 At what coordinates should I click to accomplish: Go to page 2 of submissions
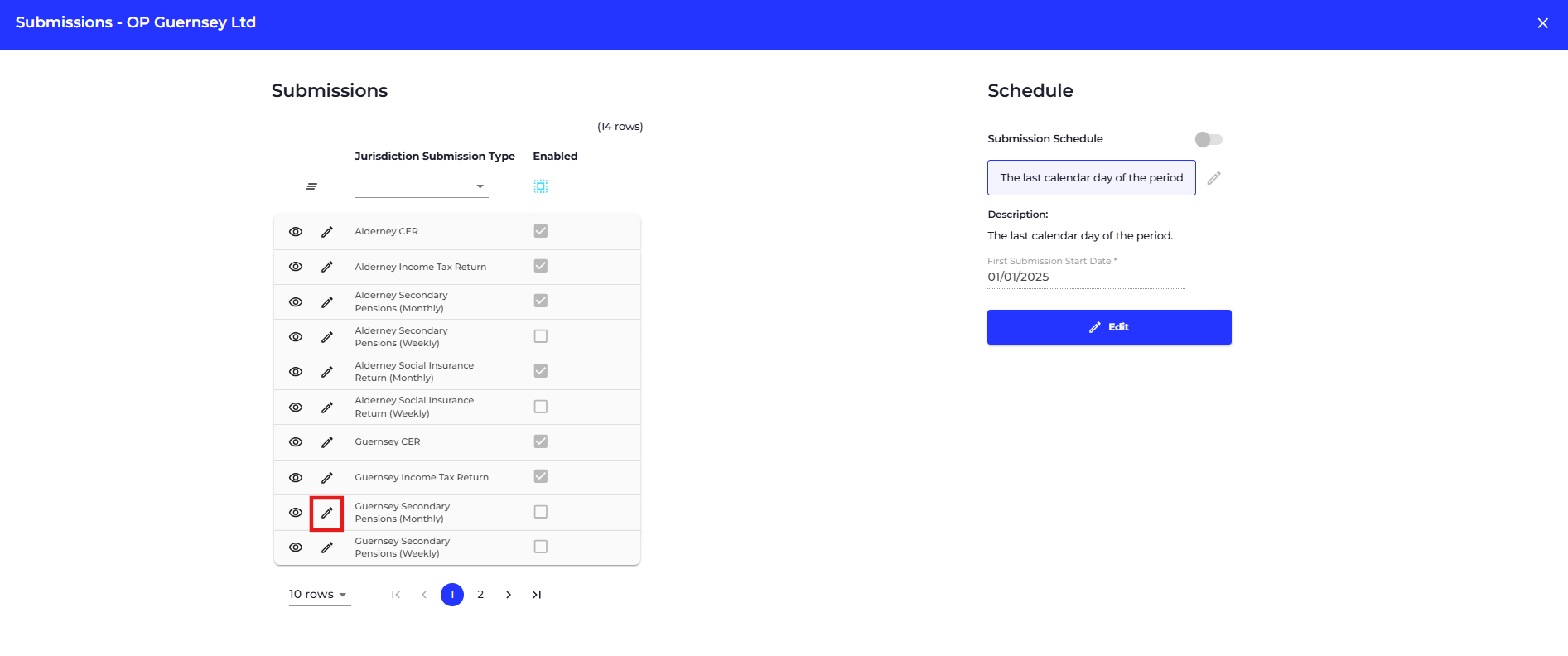coord(480,595)
